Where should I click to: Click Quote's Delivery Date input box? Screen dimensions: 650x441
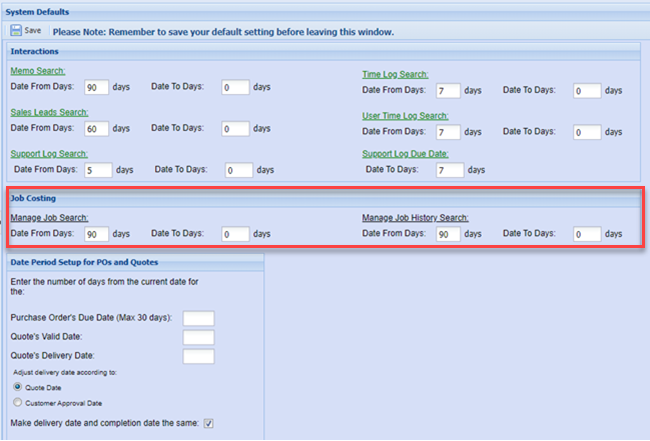click(199, 356)
